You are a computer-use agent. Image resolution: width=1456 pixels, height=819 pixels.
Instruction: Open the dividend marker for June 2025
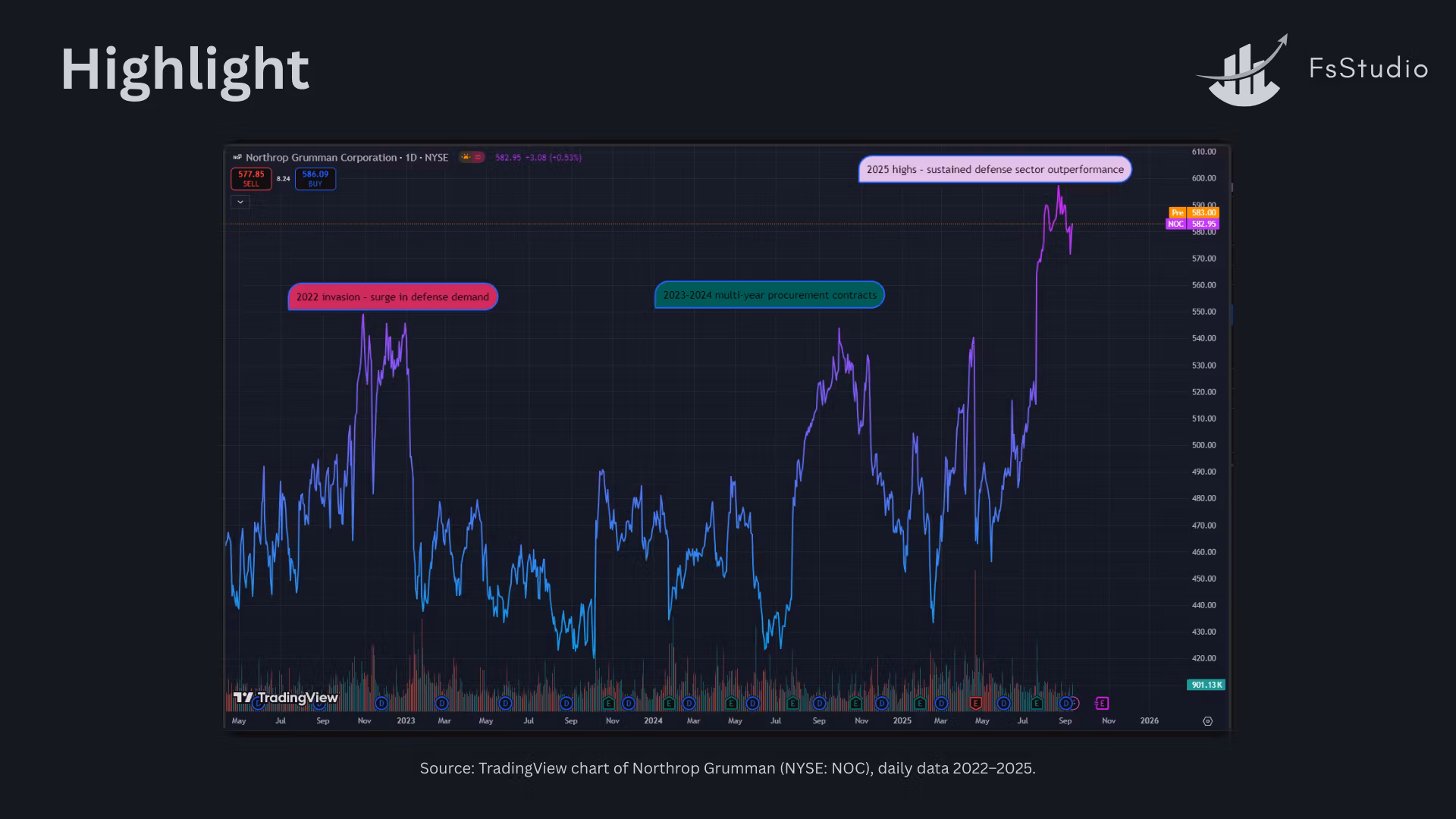pyautogui.click(x=1004, y=704)
